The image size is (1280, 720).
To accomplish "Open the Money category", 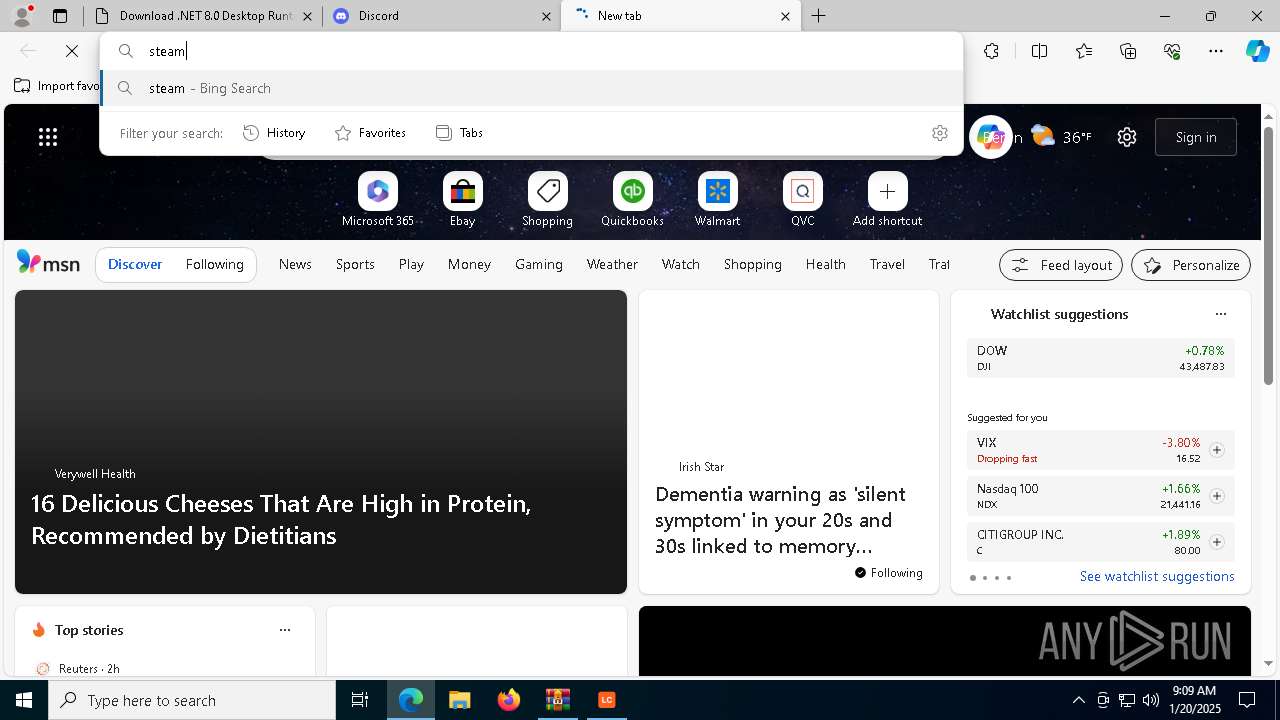I will coord(469,264).
